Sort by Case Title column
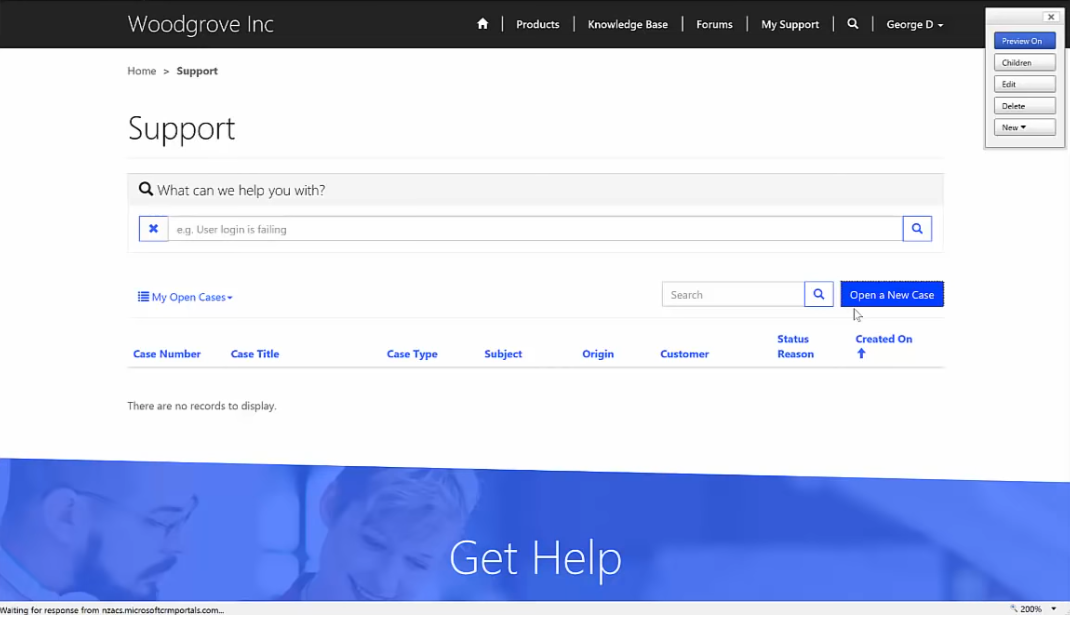 255,353
